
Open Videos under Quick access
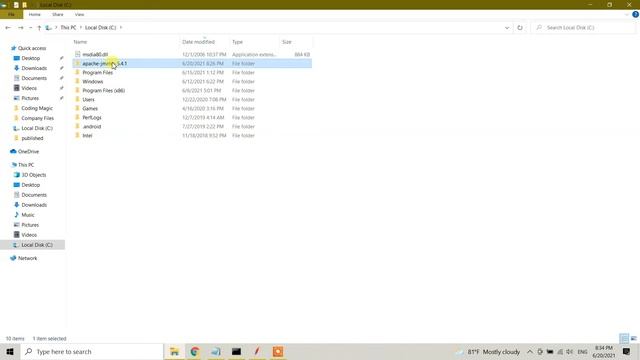point(29,88)
